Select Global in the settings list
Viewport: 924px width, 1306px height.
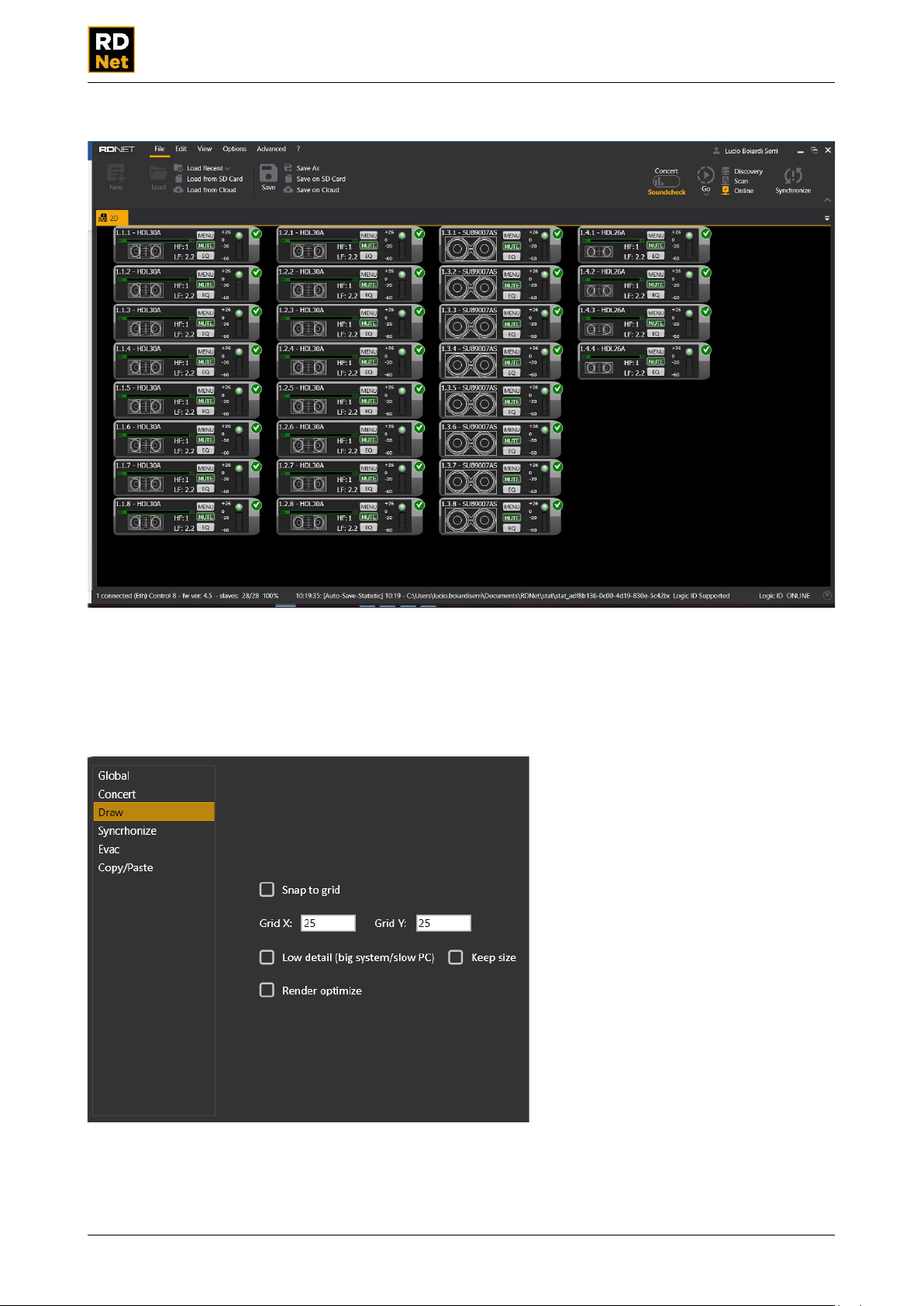[153, 776]
